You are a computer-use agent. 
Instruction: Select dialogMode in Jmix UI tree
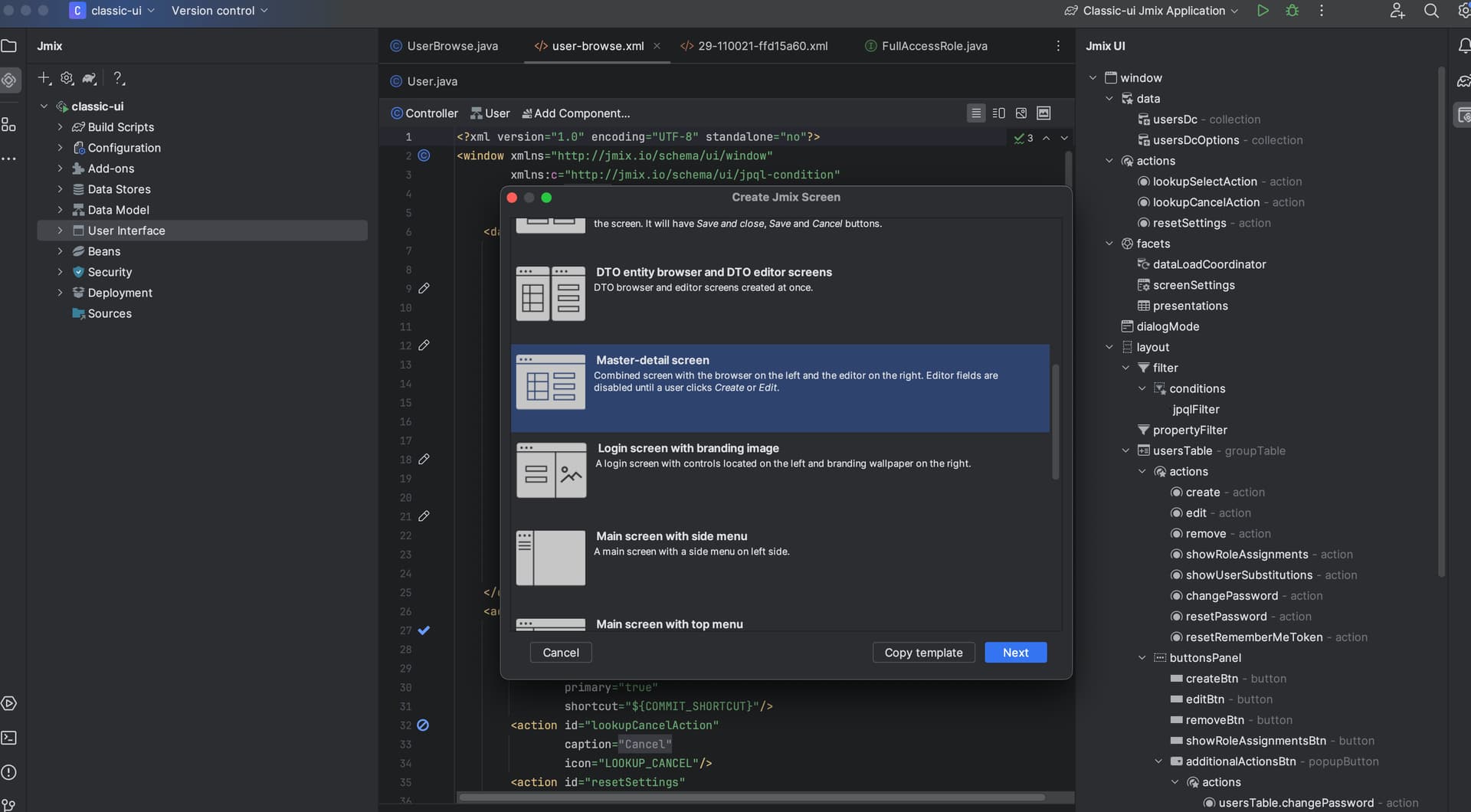(x=1160, y=326)
